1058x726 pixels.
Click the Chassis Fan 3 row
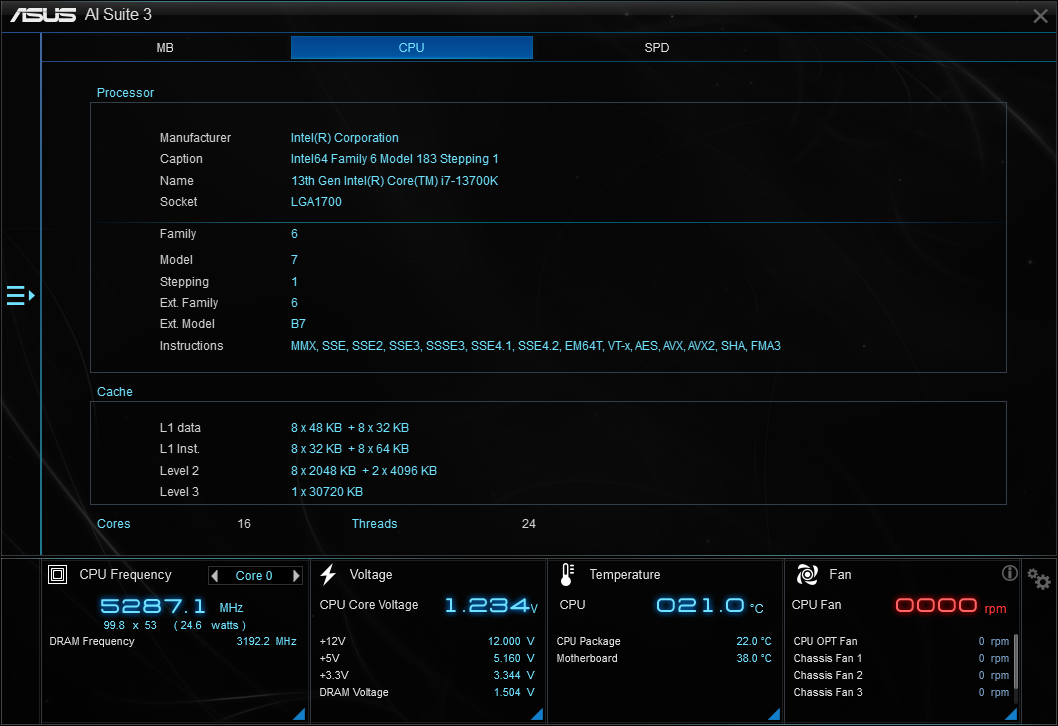click(901, 692)
